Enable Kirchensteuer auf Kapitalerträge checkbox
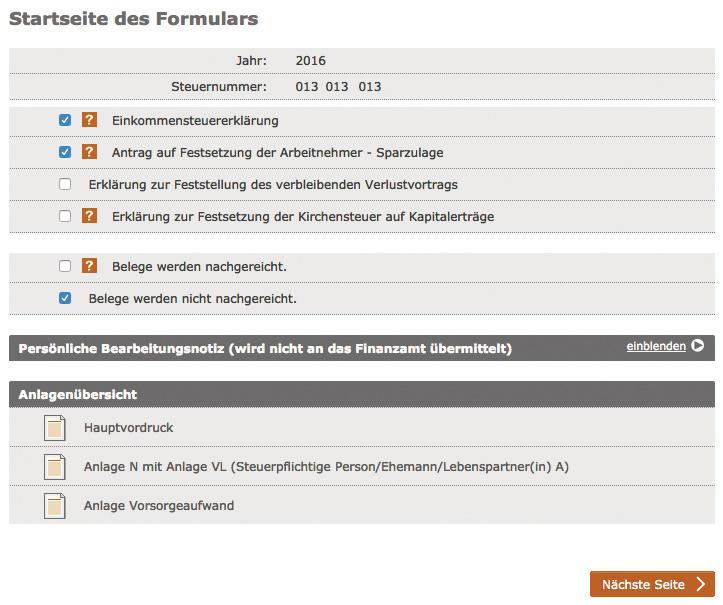Image resolution: width=723 pixels, height=605 pixels. (x=65, y=216)
